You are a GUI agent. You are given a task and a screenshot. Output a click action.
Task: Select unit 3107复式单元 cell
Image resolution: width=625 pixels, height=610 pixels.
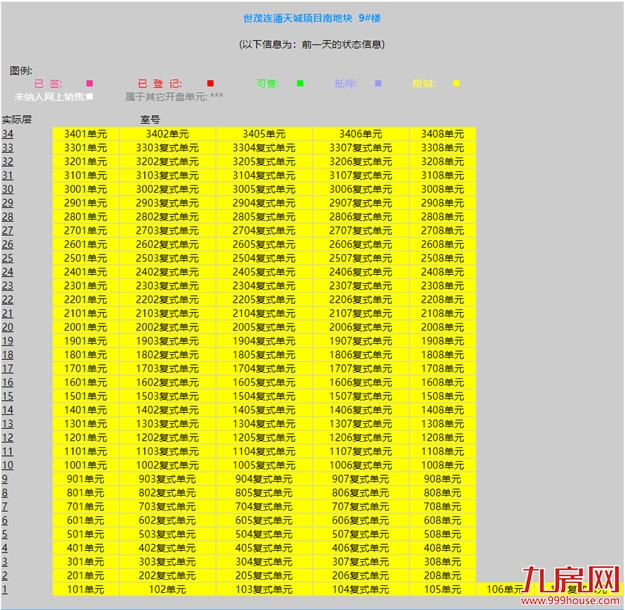point(361,175)
